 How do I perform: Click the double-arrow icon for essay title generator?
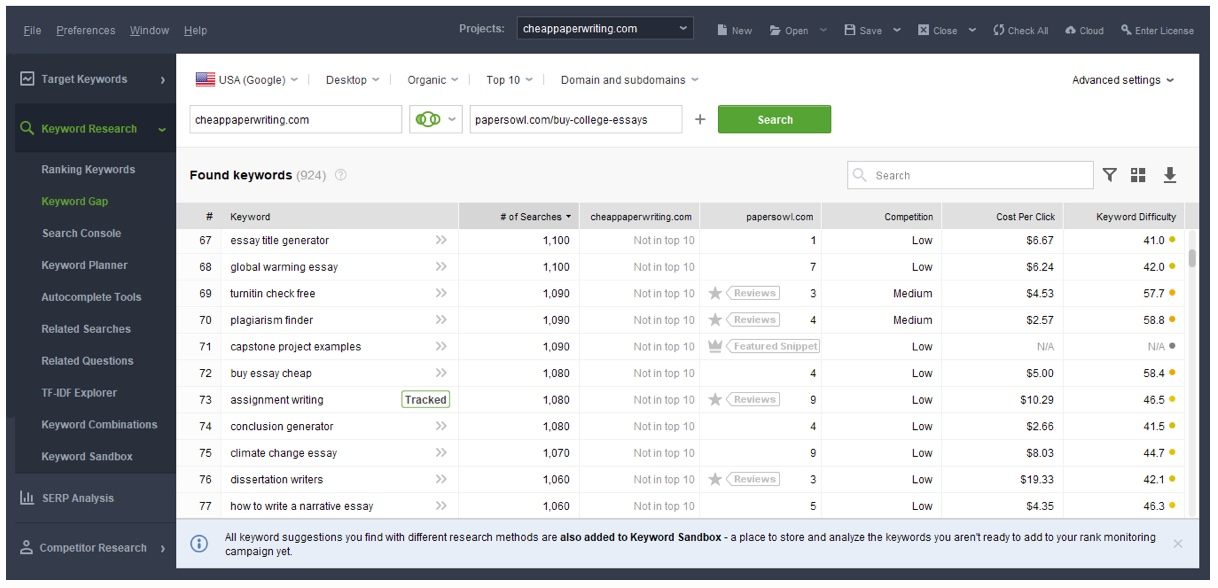pyautogui.click(x=441, y=240)
